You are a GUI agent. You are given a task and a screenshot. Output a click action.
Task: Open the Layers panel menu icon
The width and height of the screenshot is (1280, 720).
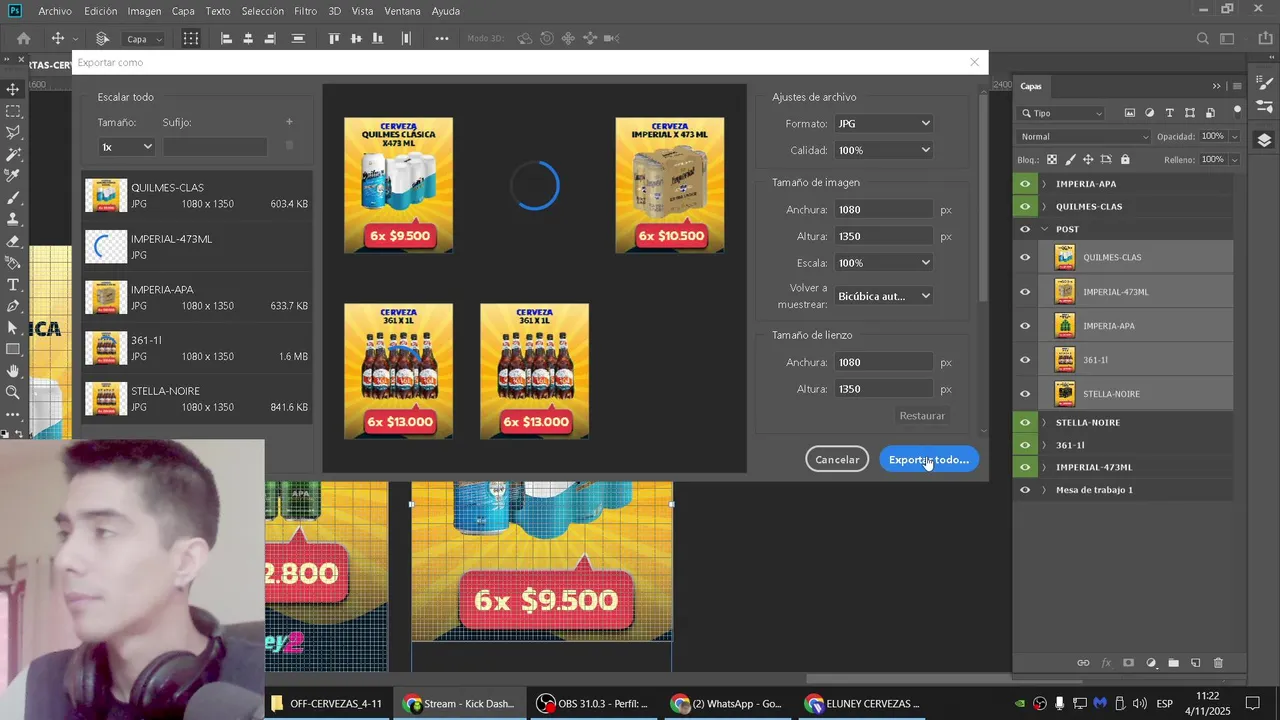click(1237, 86)
